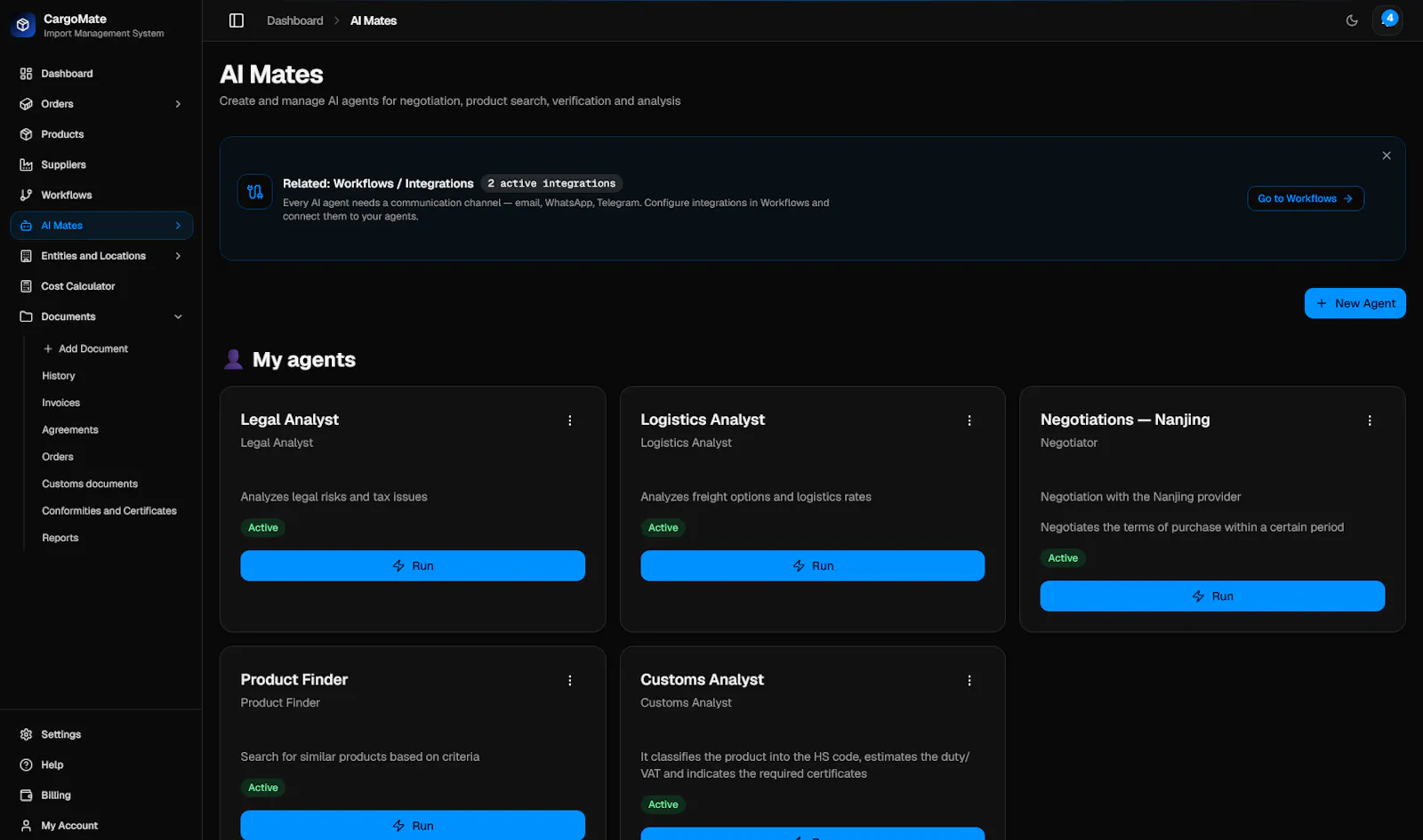The width and height of the screenshot is (1423, 840).
Task: Click the Cost Calculator icon
Action: pos(26,286)
